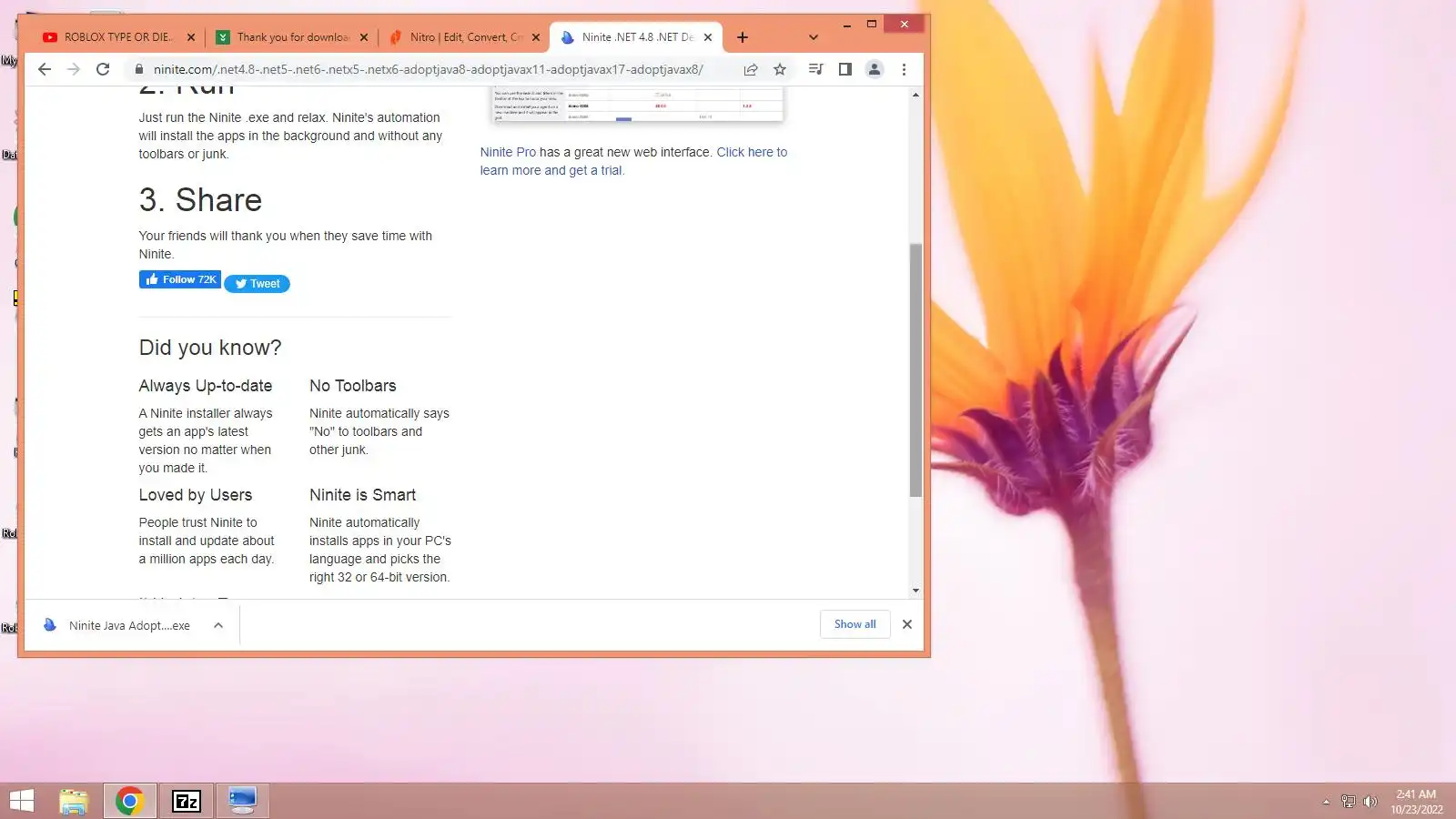Reload the Ninite page
This screenshot has width=1456, height=819.
[x=103, y=69]
